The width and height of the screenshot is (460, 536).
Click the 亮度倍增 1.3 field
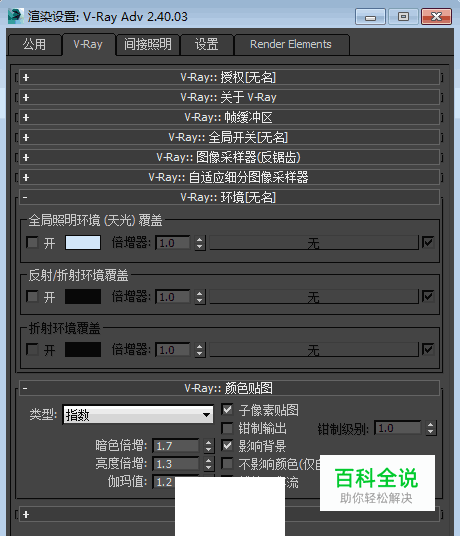pos(176,464)
